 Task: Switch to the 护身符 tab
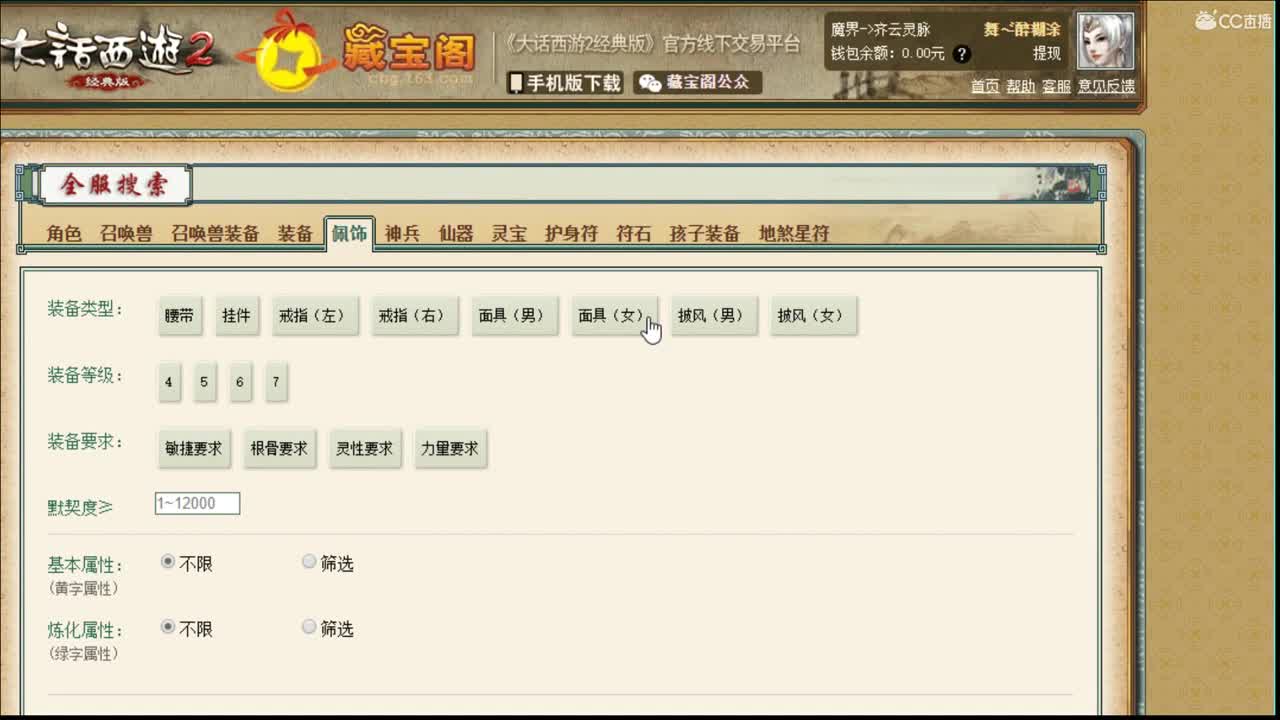(x=571, y=234)
